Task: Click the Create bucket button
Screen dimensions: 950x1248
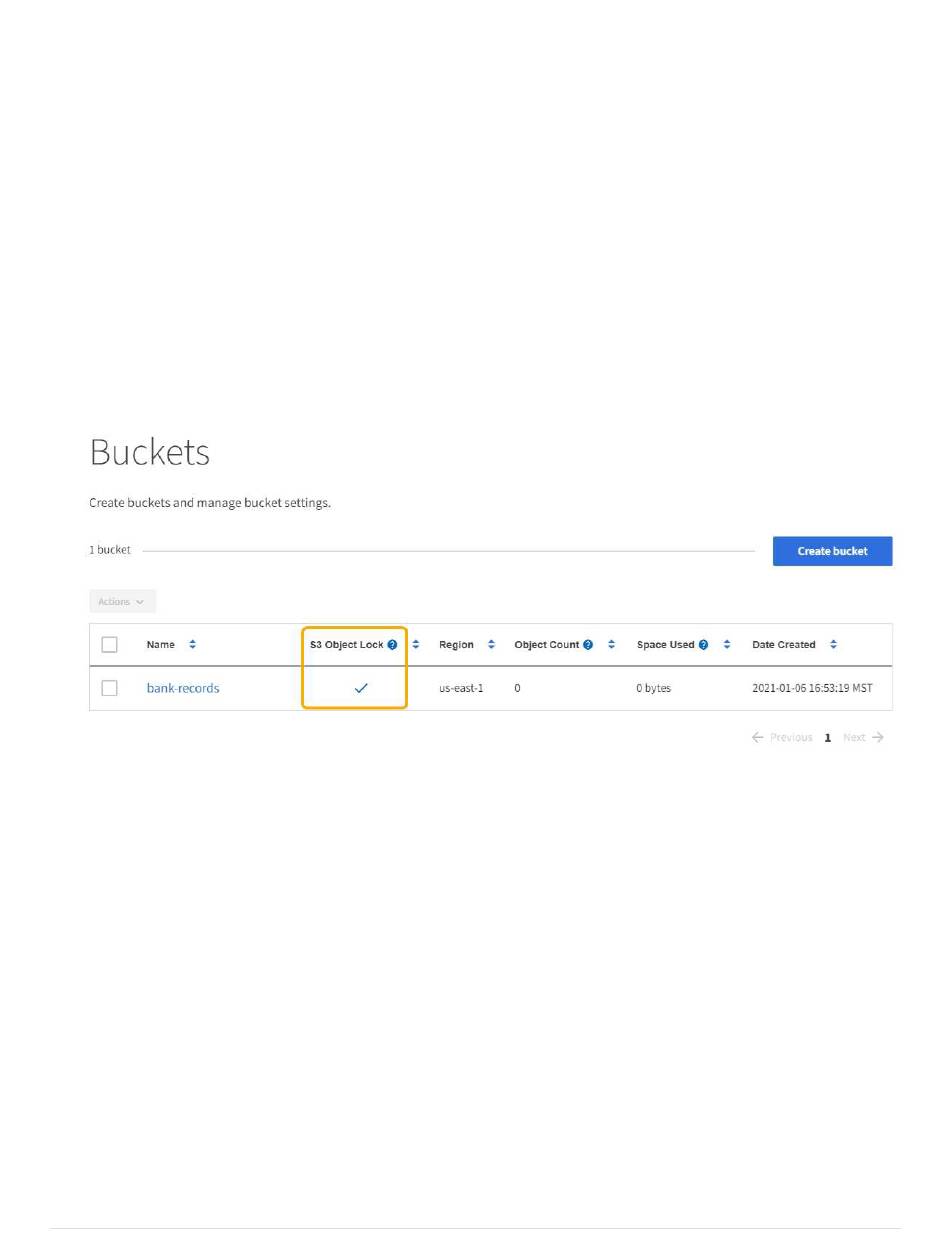Action: pyautogui.click(x=832, y=551)
